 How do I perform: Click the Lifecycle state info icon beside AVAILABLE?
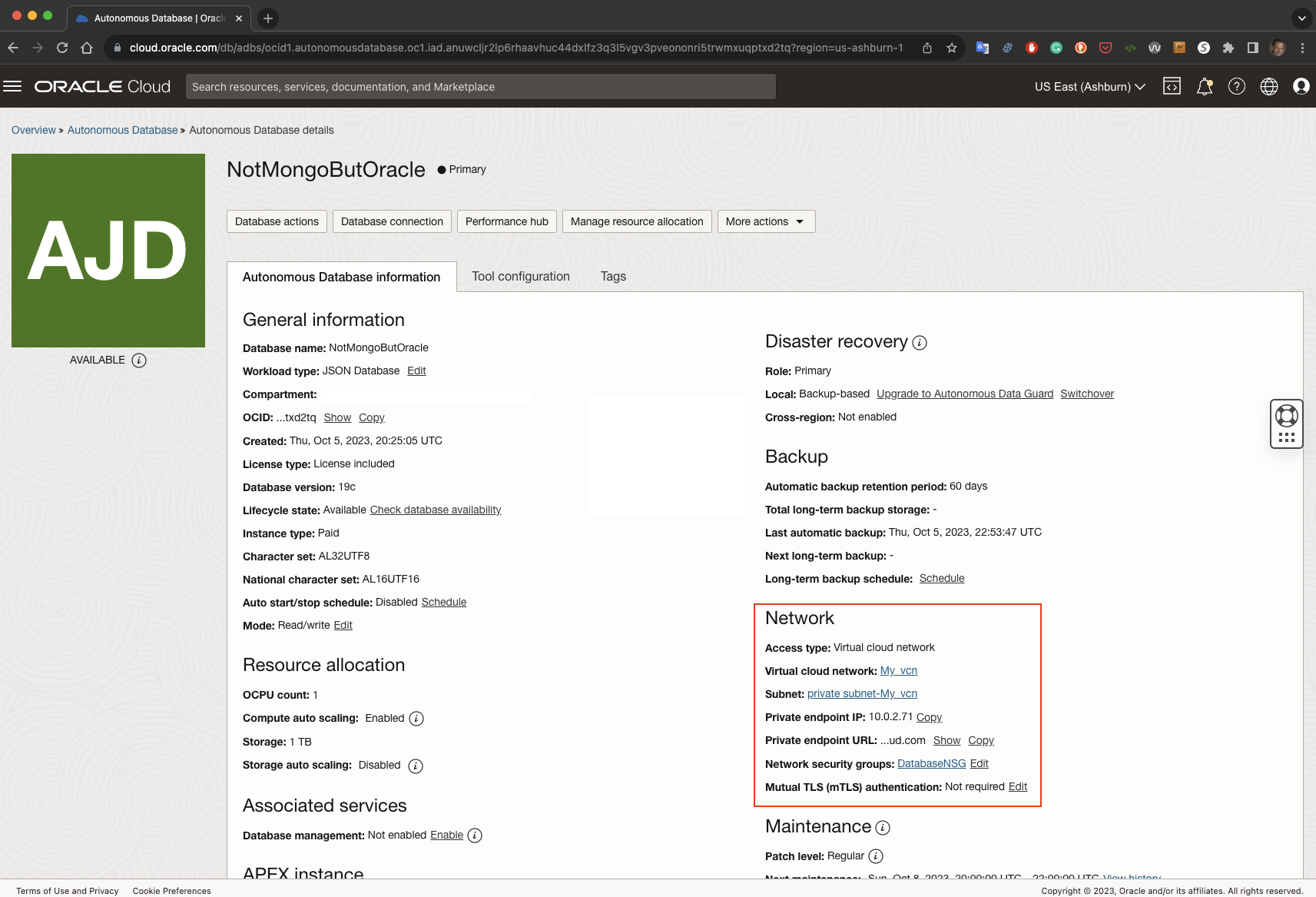click(x=138, y=360)
